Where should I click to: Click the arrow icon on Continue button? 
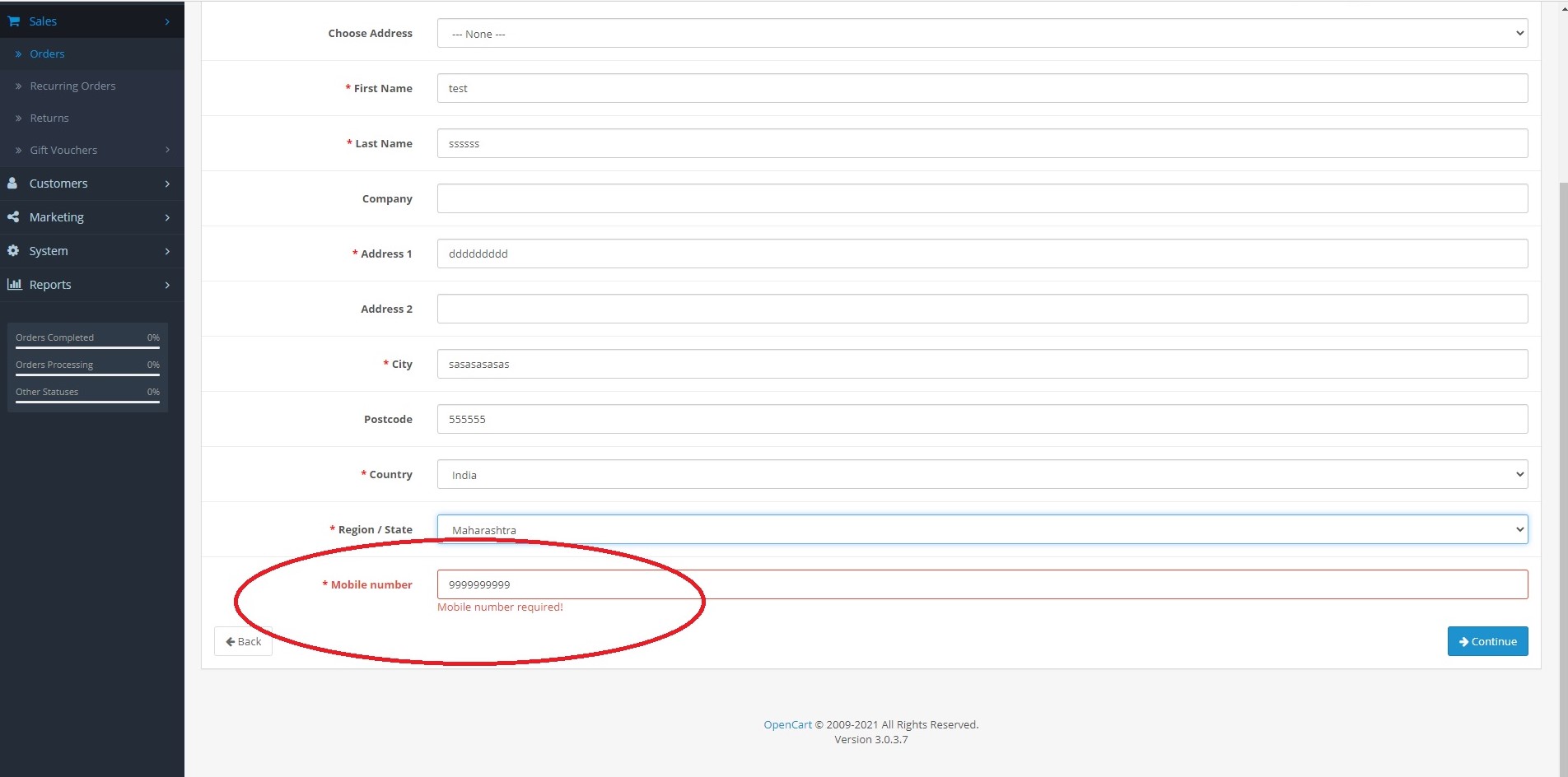1463,641
